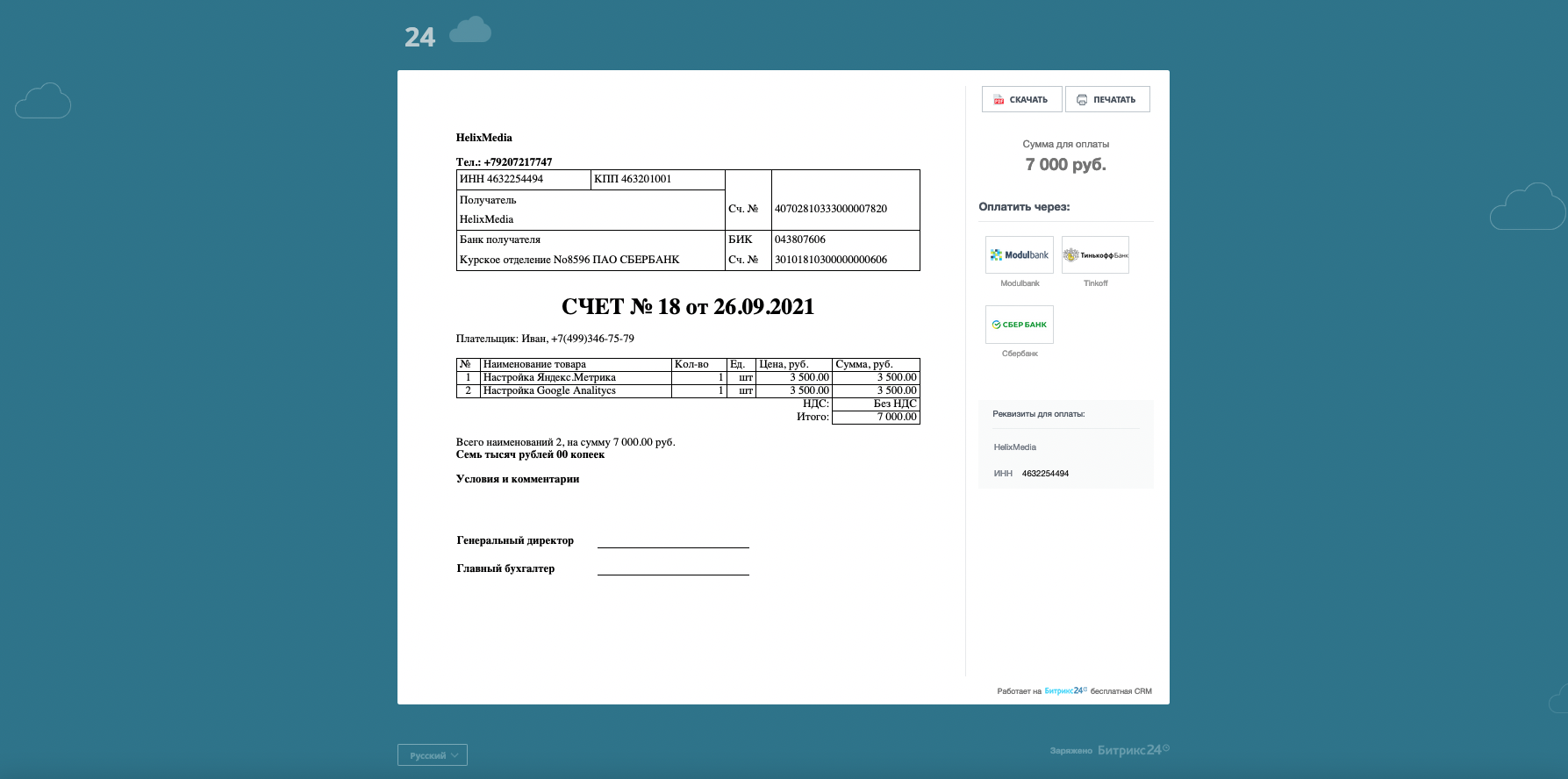Click the 'Заряжено Битрикс24' footer logo
This screenshot has width=1568, height=779.
coord(1110,750)
